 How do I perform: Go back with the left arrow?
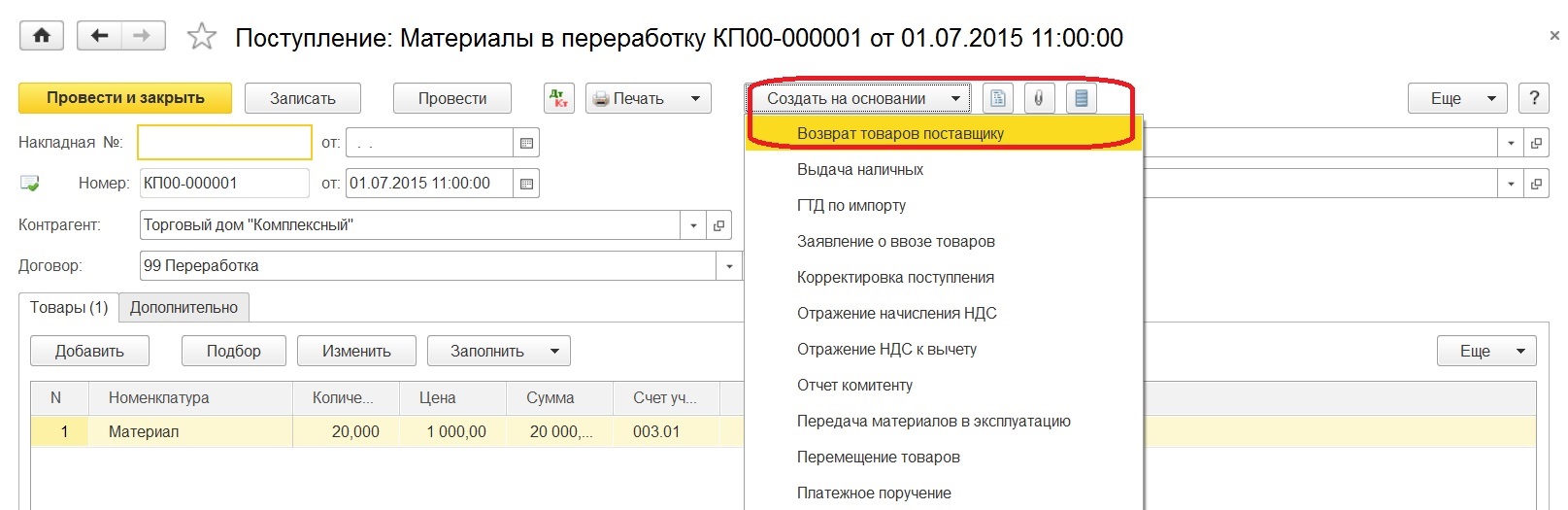99,36
